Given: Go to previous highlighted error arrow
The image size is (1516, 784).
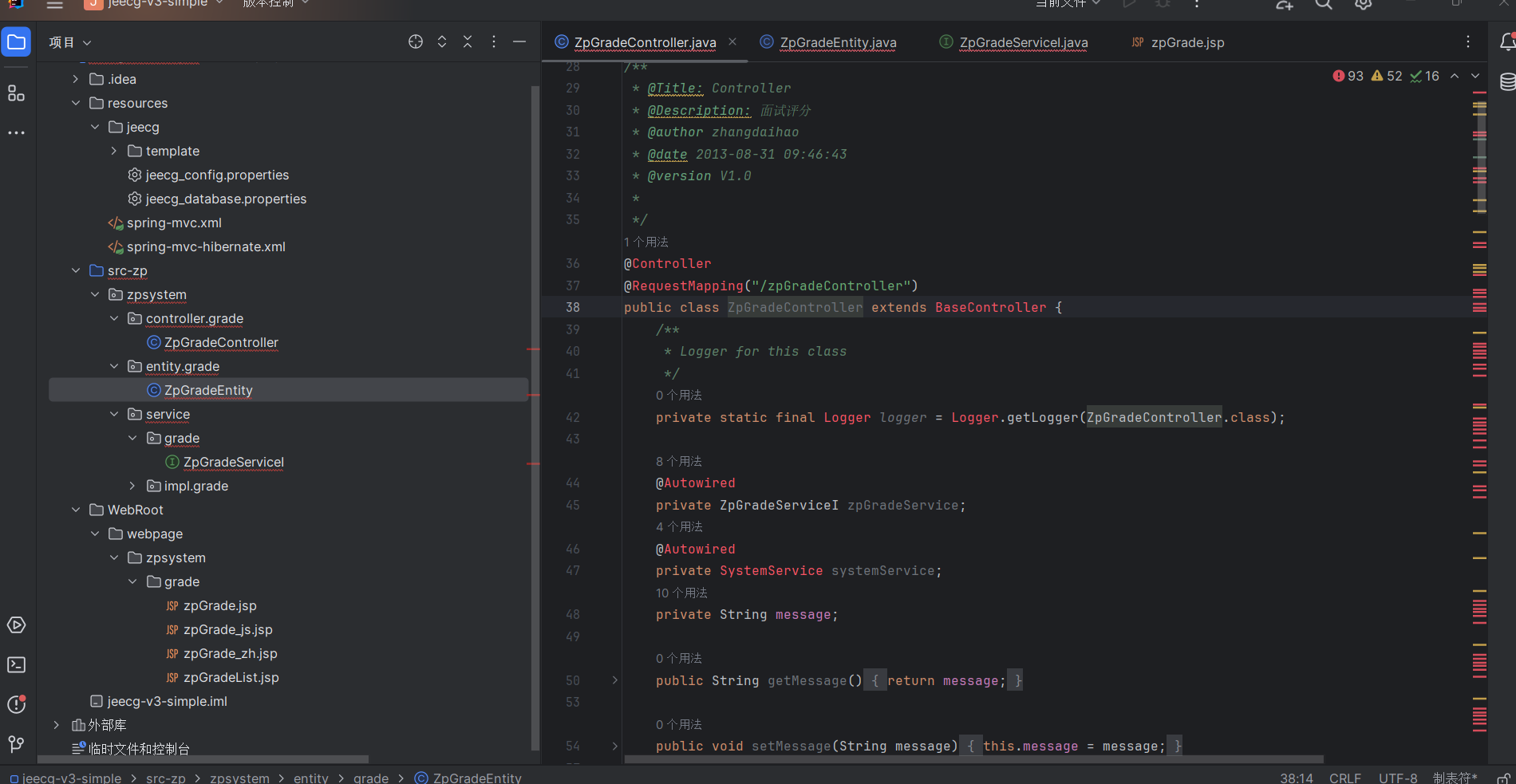Looking at the screenshot, I should 1455,77.
